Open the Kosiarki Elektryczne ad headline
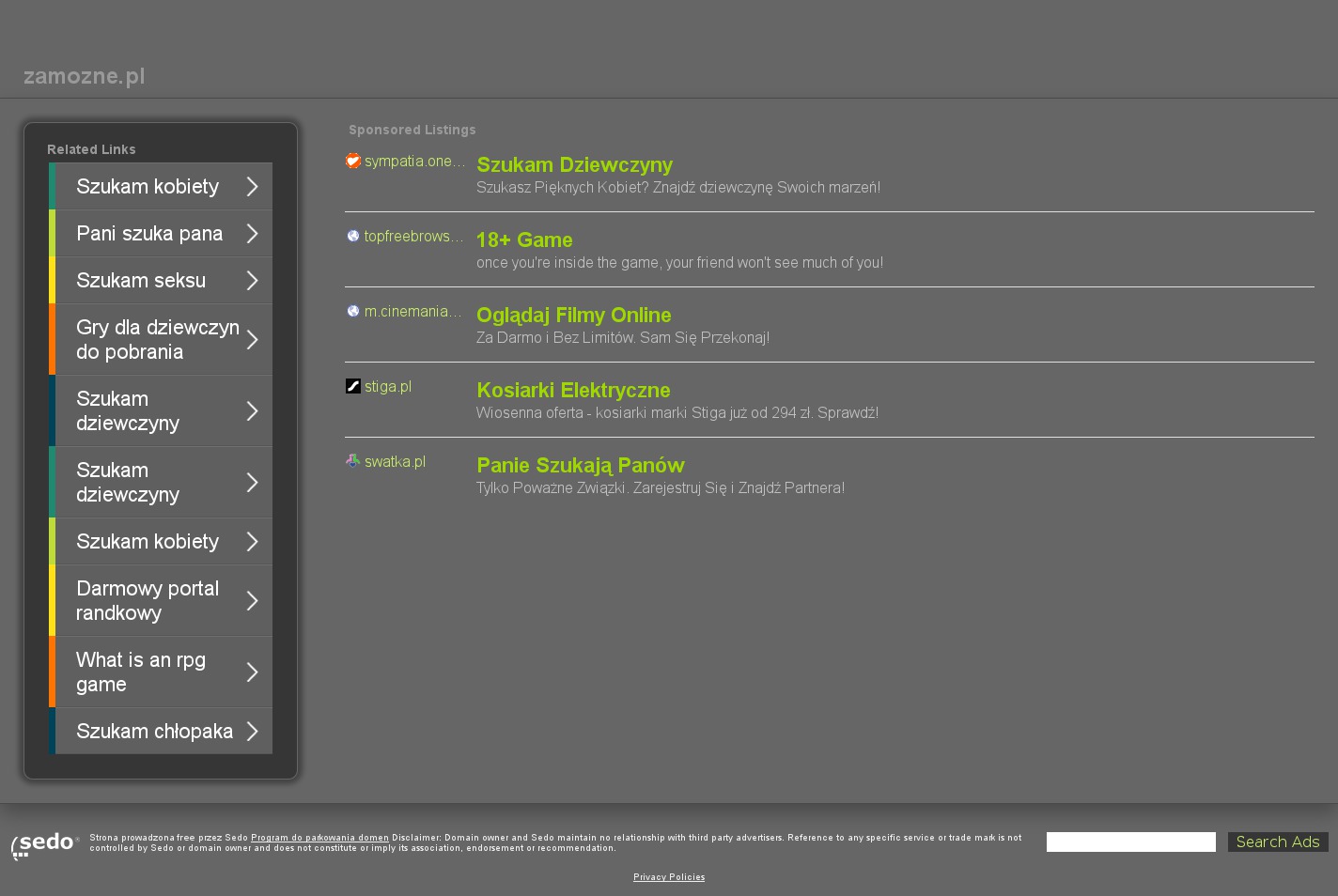 [573, 391]
